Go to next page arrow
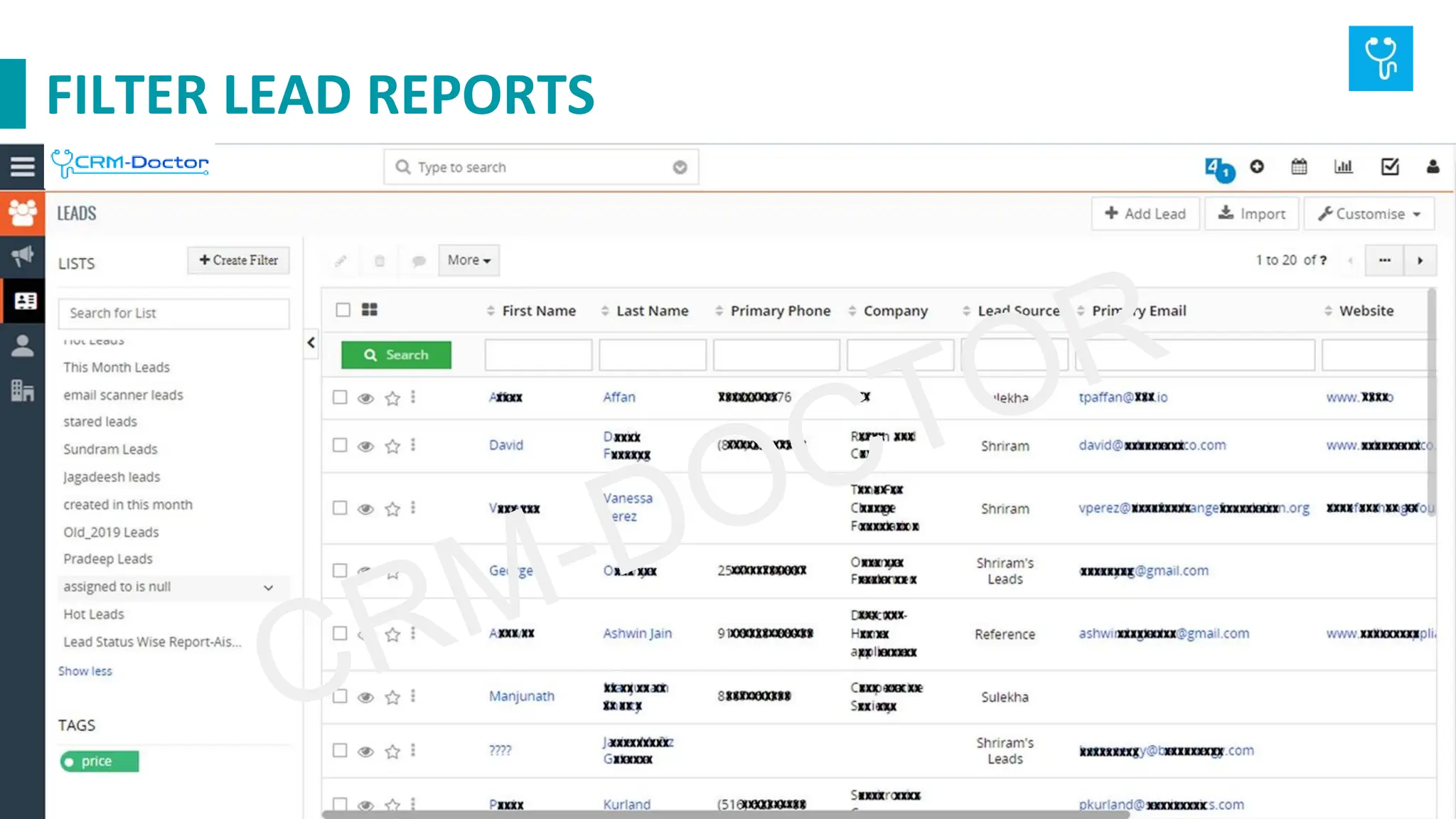 pyautogui.click(x=1420, y=260)
